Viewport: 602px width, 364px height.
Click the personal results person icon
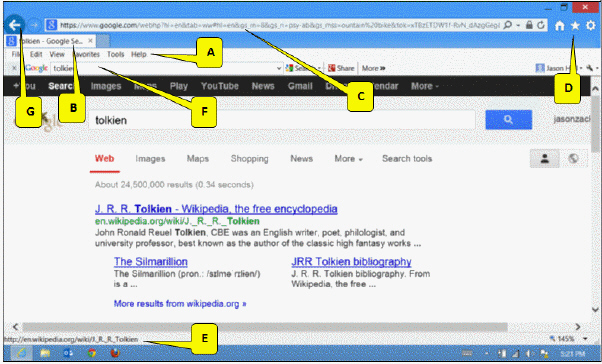[544, 159]
